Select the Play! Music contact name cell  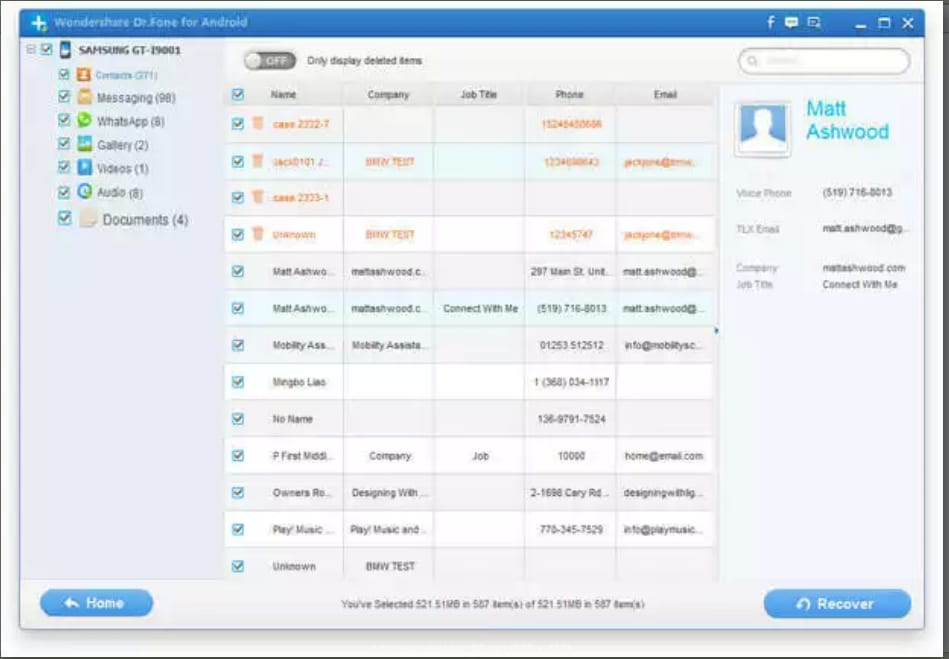(303, 529)
